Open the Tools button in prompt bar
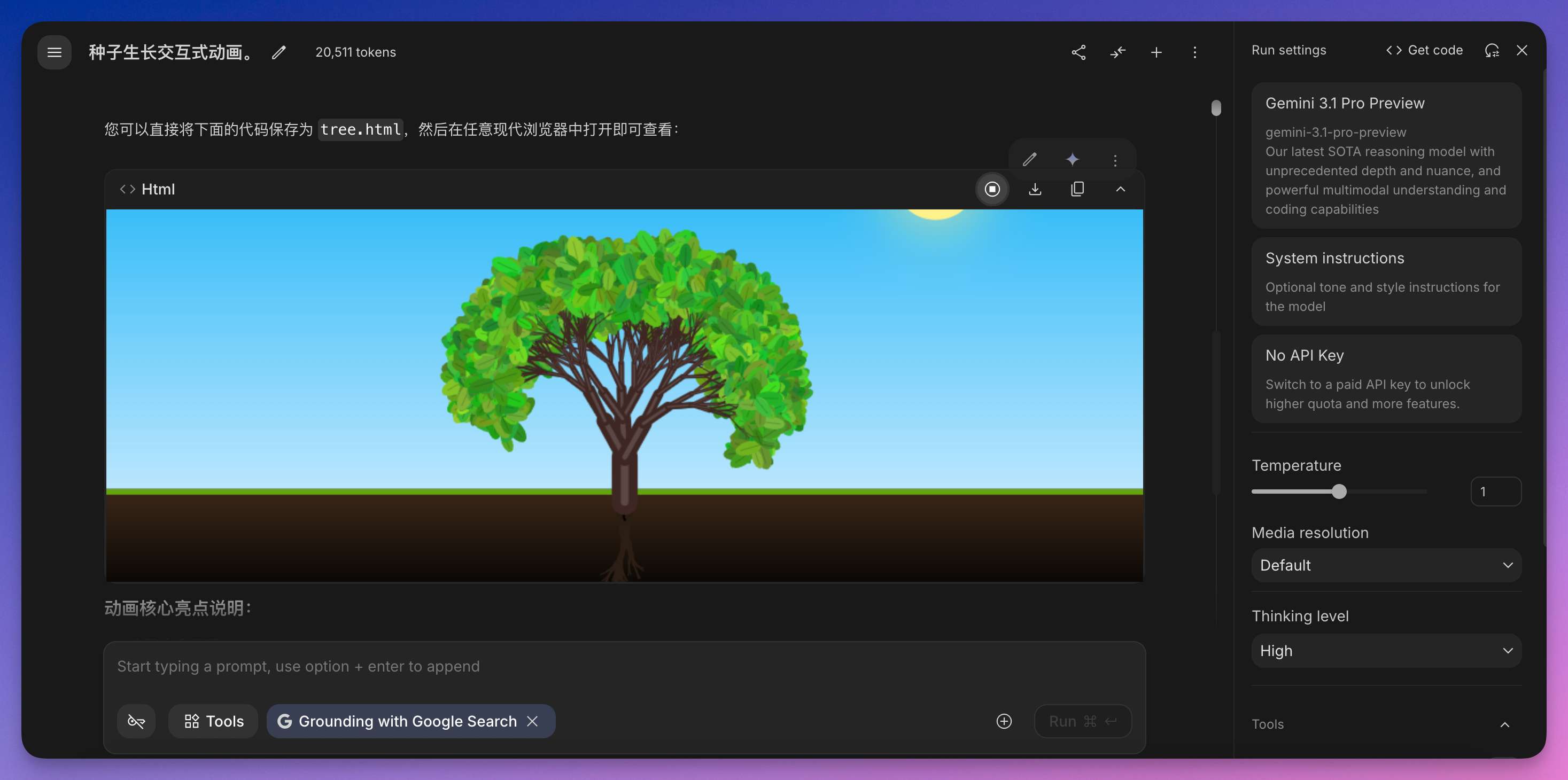 [x=214, y=721]
